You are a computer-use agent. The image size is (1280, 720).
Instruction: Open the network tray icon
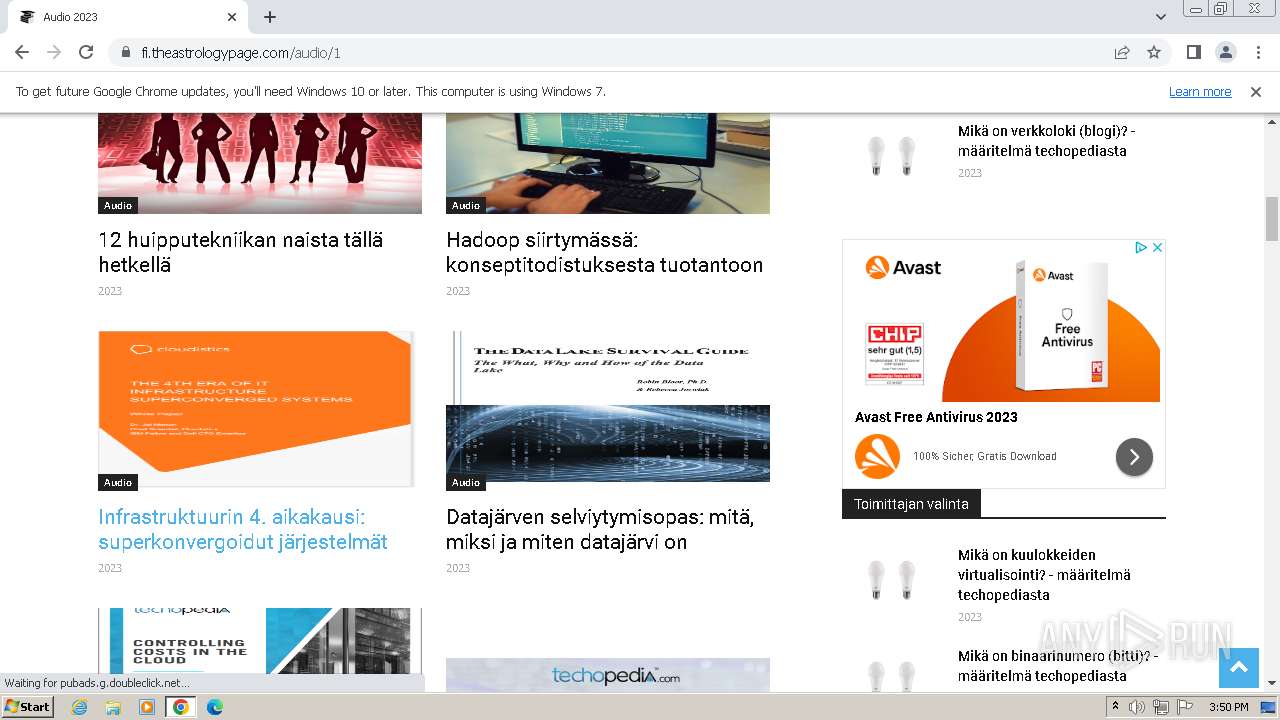click(1161, 707)
